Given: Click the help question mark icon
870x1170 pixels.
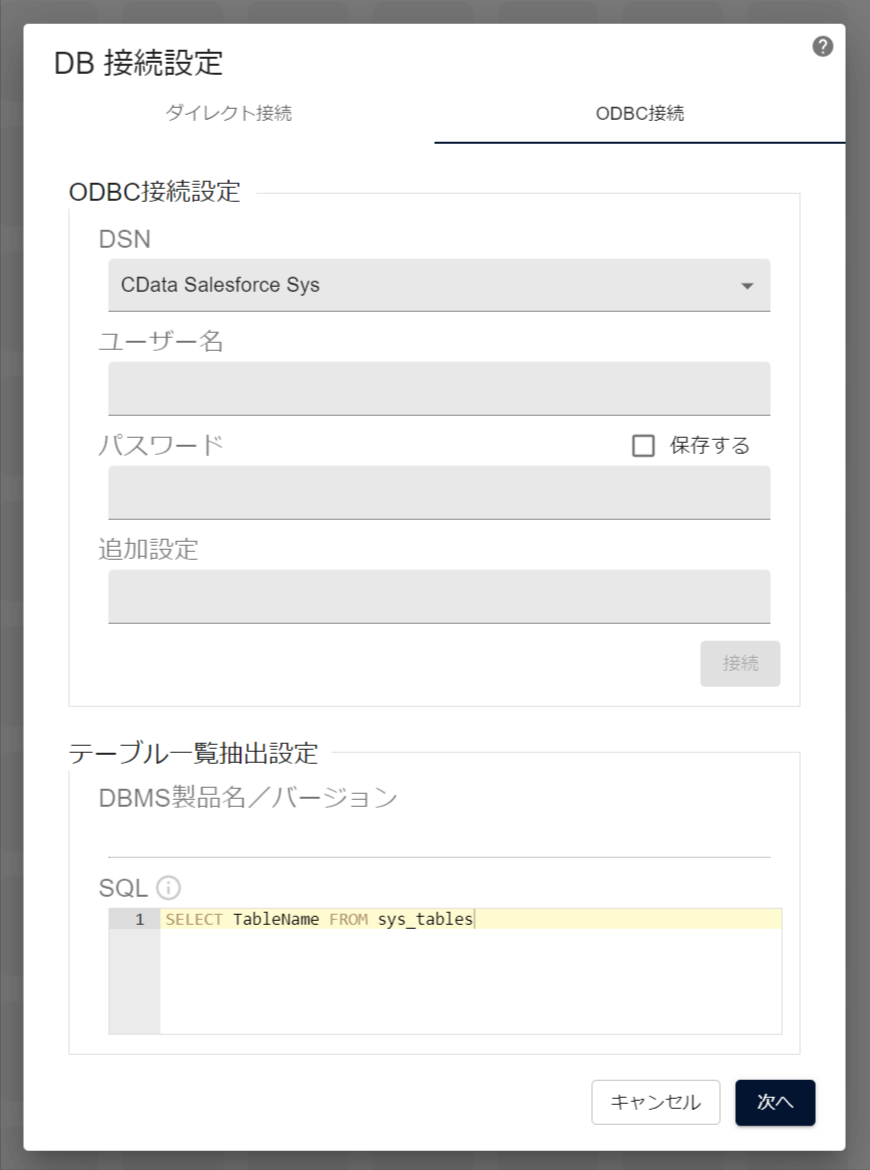Looking at the screenshot, I should click(823, 47).
